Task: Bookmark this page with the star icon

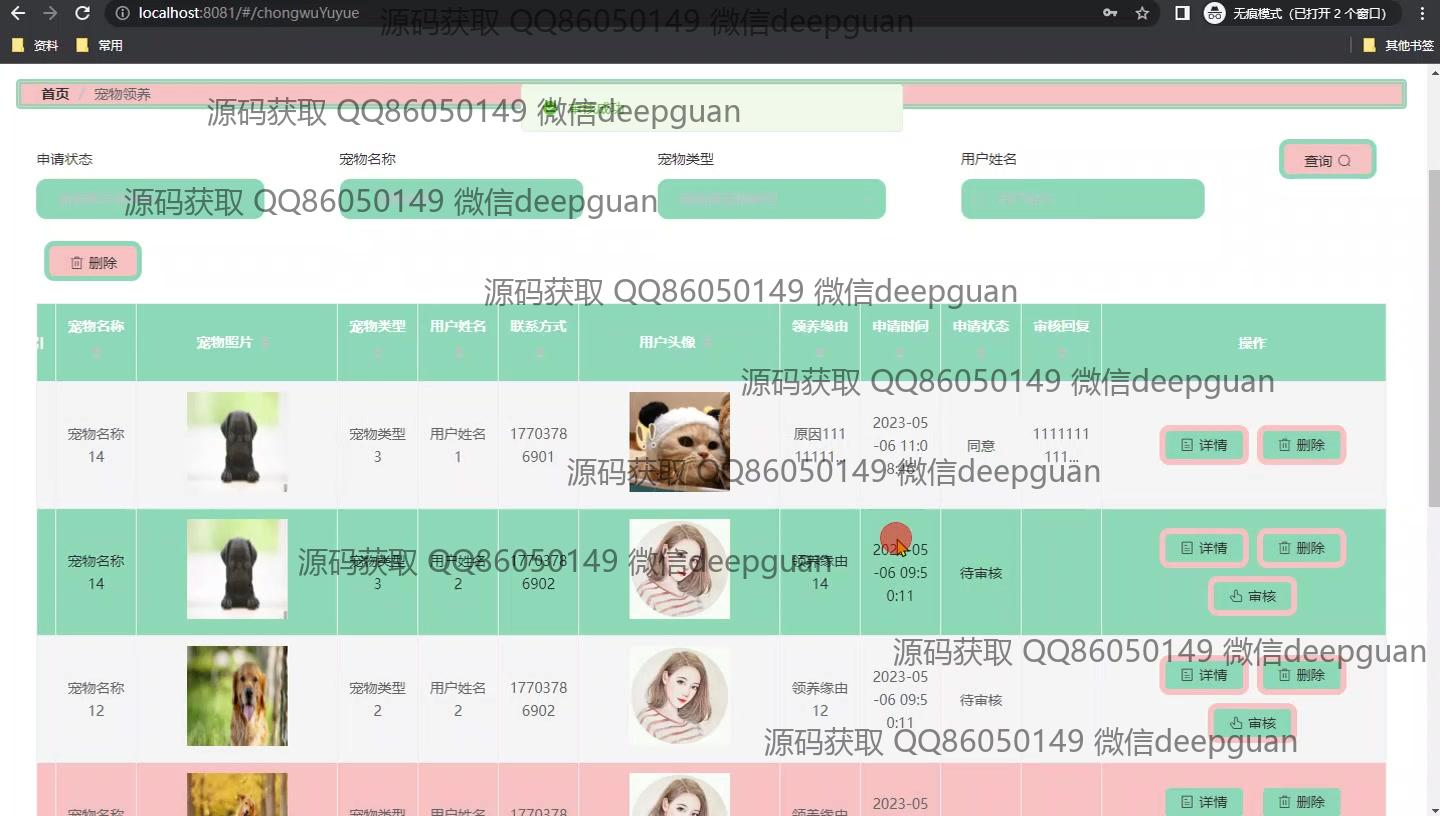Action: (x=1142, y=14)
